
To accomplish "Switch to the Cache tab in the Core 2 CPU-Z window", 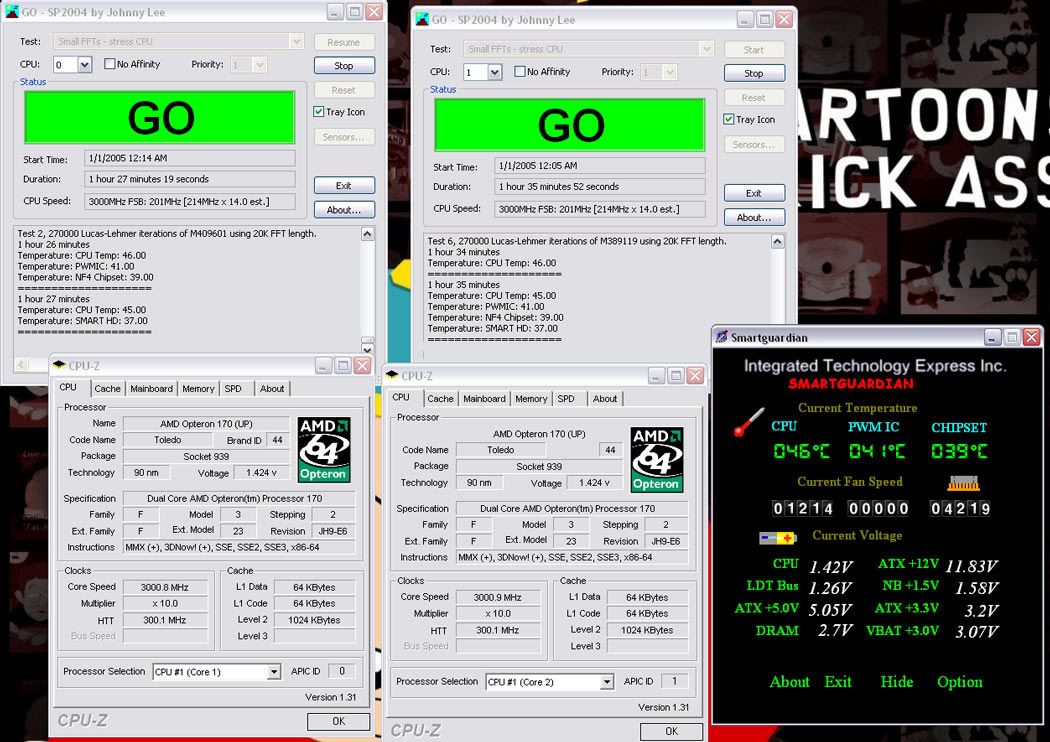I will pos(440,398).
